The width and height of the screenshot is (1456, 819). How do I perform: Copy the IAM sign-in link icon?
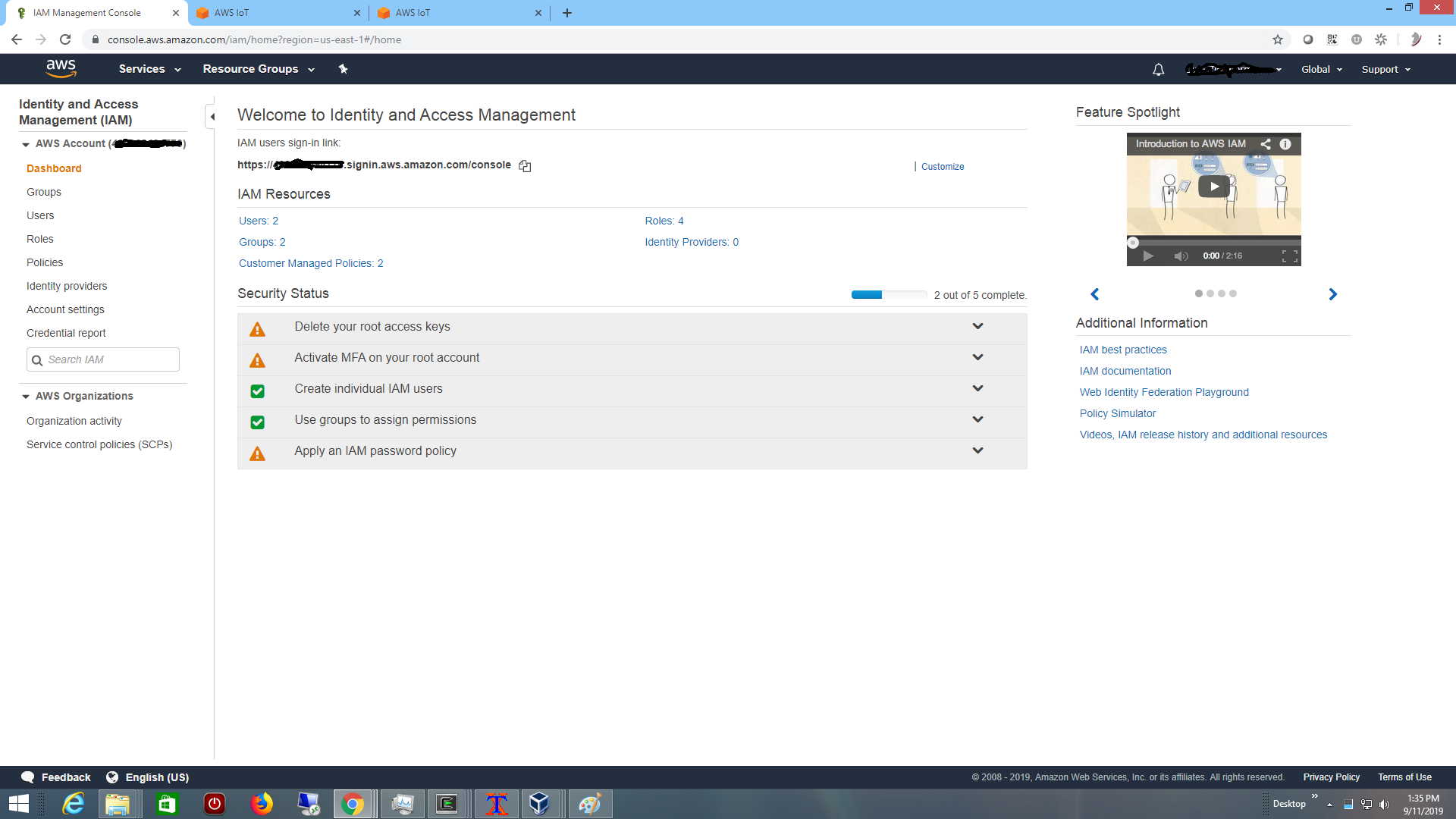tap(525, 166)
